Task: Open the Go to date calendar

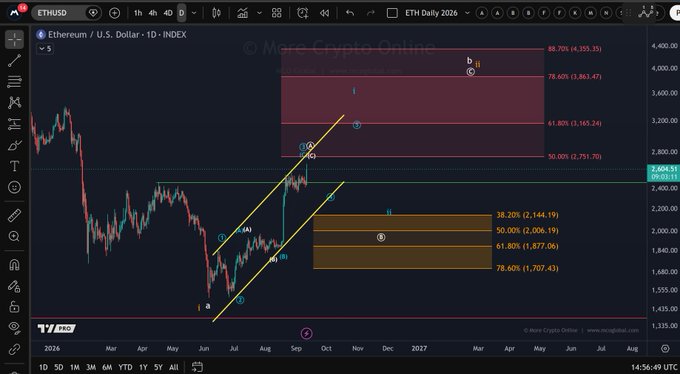Action: coord(197,367)
